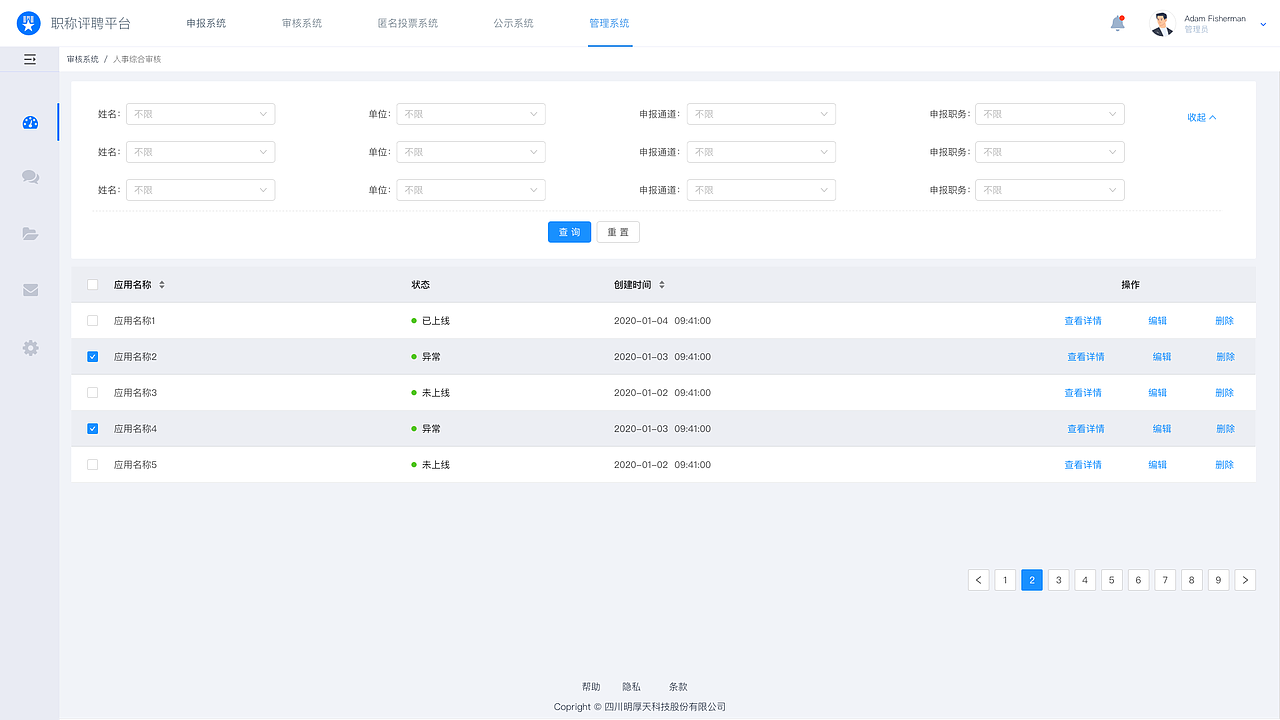Uncheck the checkbox for 应用名称2

coord(92,356)
